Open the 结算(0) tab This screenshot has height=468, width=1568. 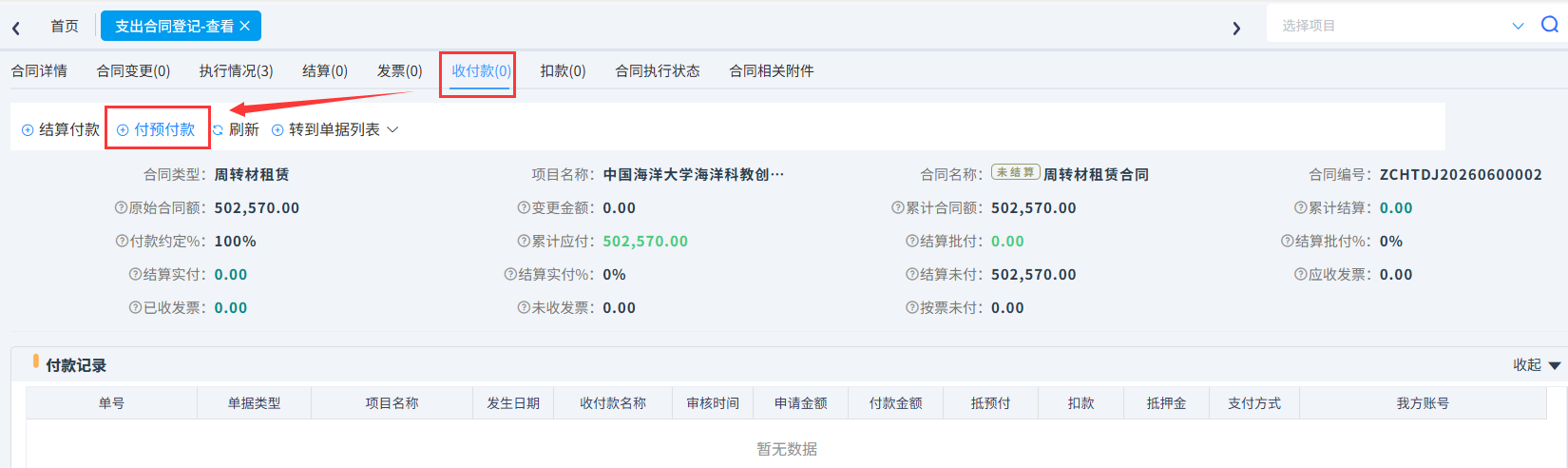325,70
